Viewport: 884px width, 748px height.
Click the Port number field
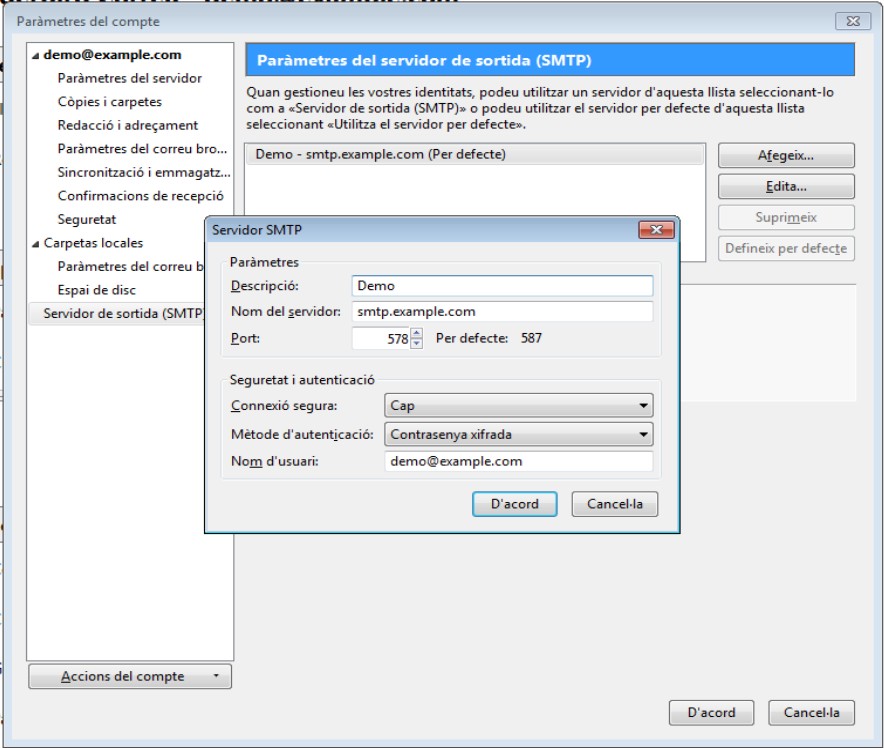pyautogui.click(x=381, y=338)
